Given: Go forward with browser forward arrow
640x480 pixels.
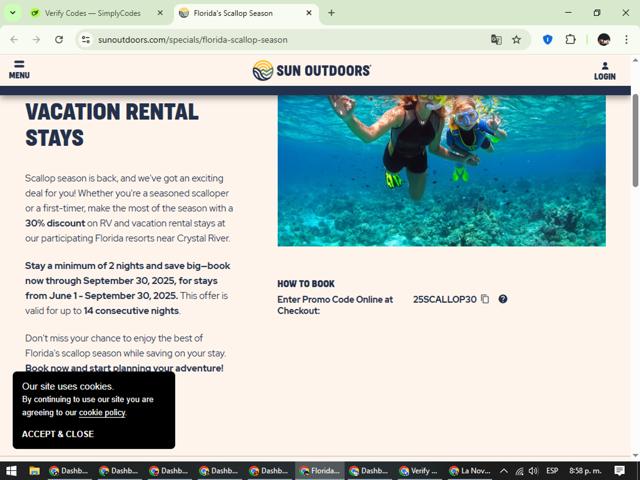Looking at the screenshot, I should [x=36, y=40].
